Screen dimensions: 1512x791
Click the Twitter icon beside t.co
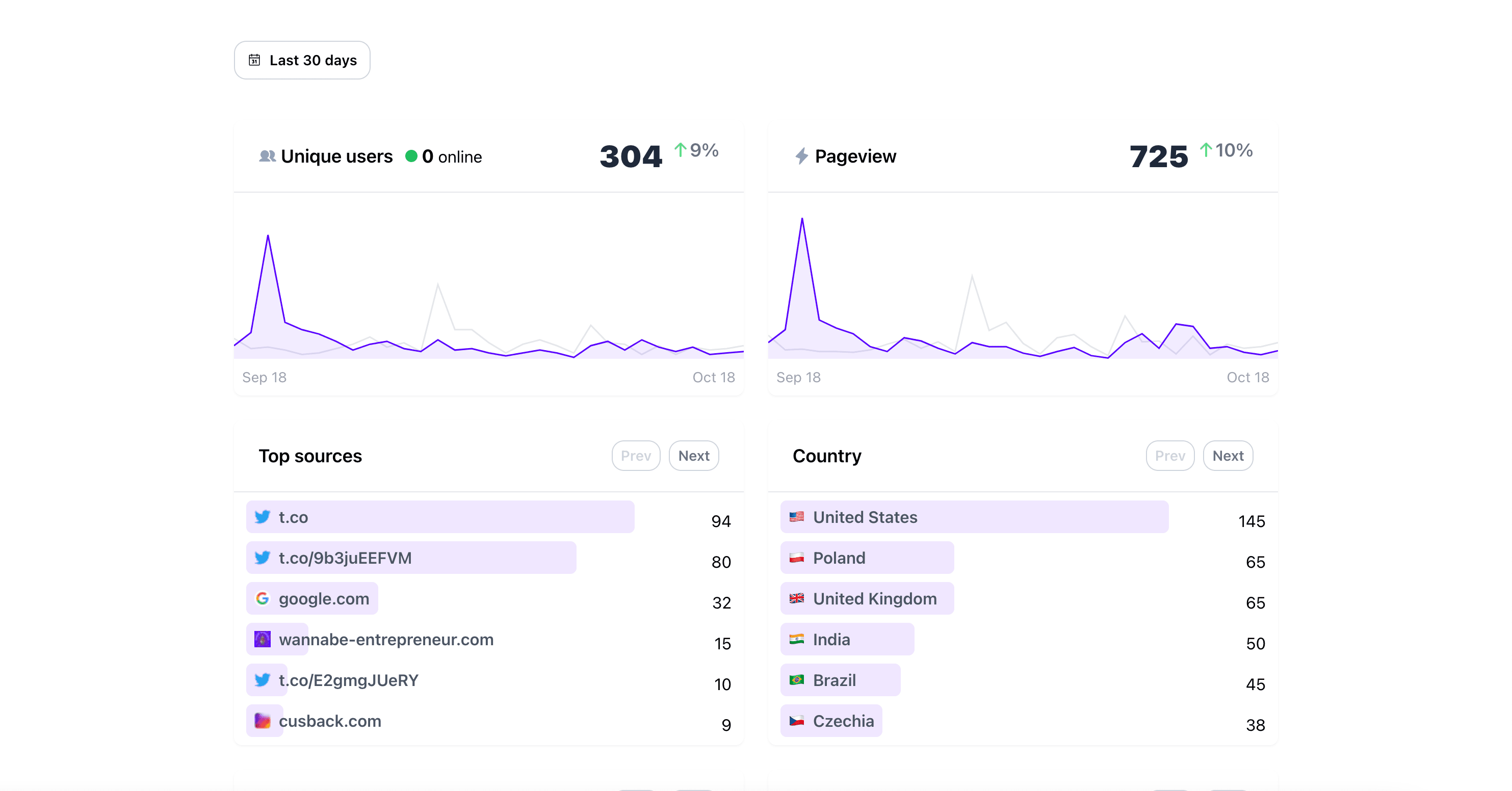pos(263,517)
